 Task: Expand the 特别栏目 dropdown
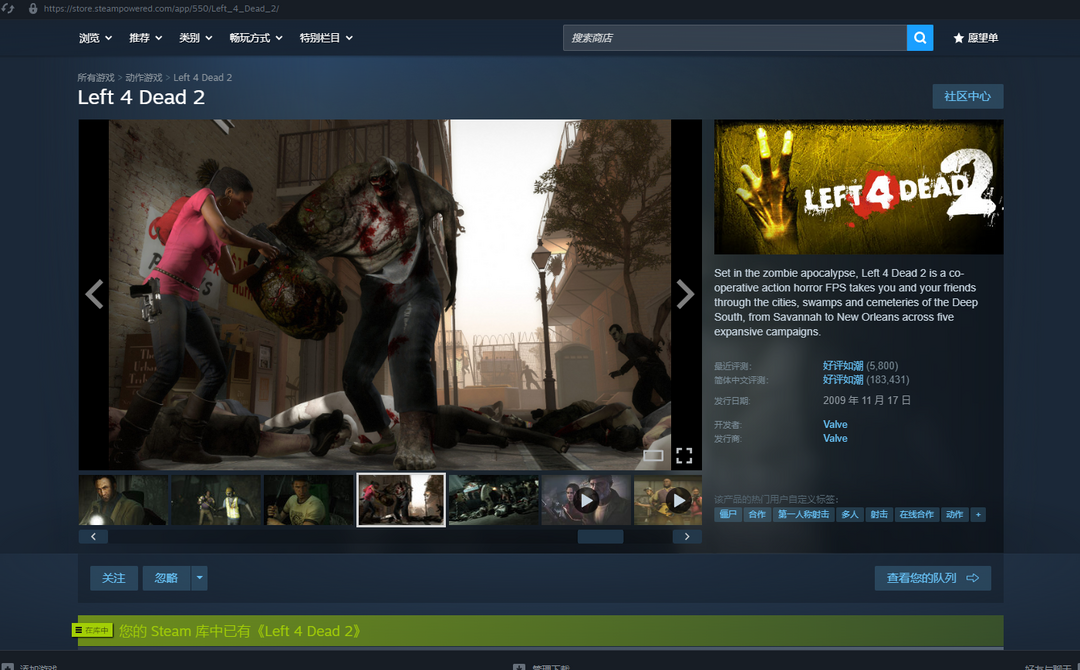click(326, 38)
